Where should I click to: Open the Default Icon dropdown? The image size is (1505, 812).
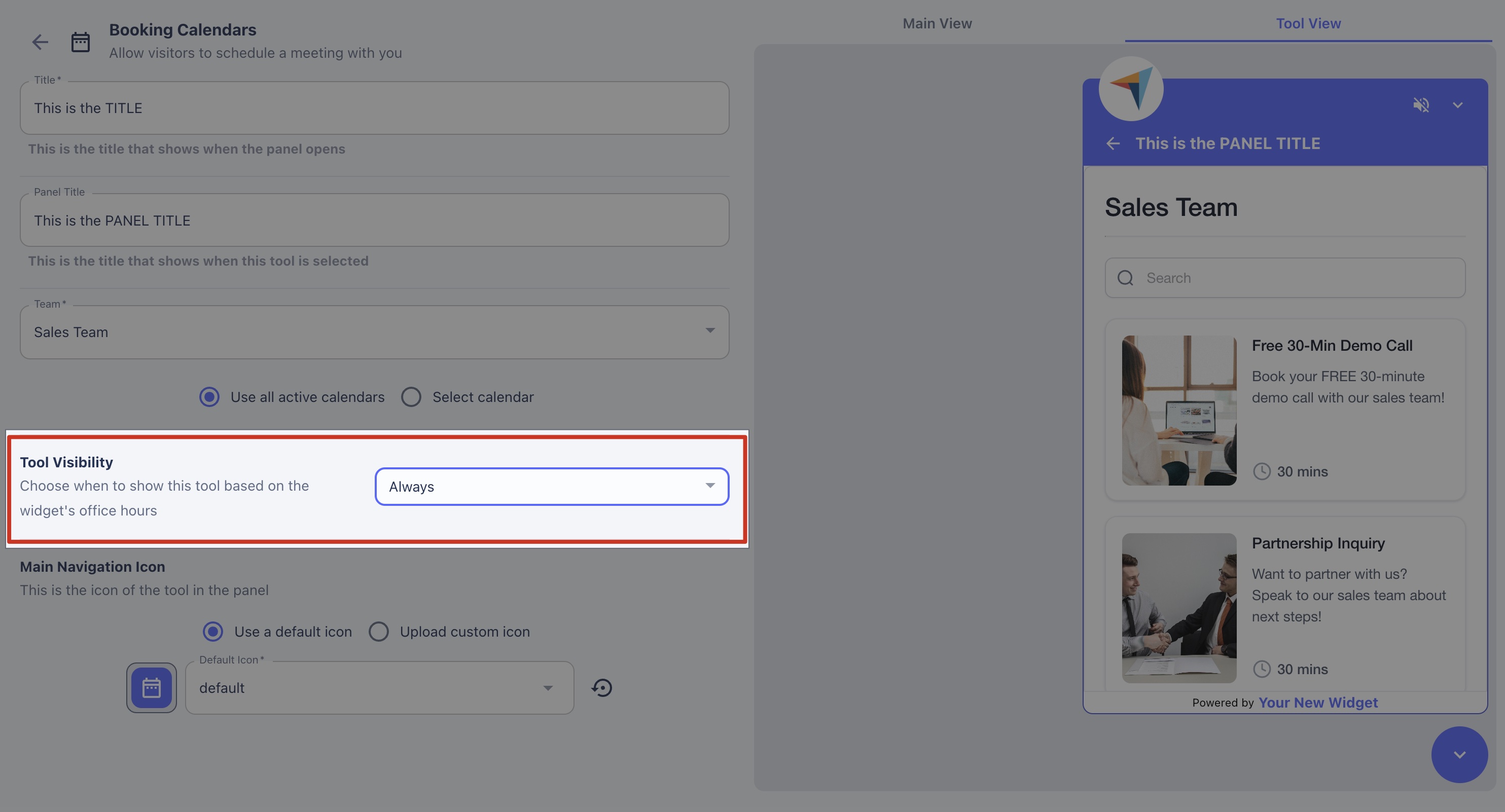pyautogui.click(x=379, y=688)
